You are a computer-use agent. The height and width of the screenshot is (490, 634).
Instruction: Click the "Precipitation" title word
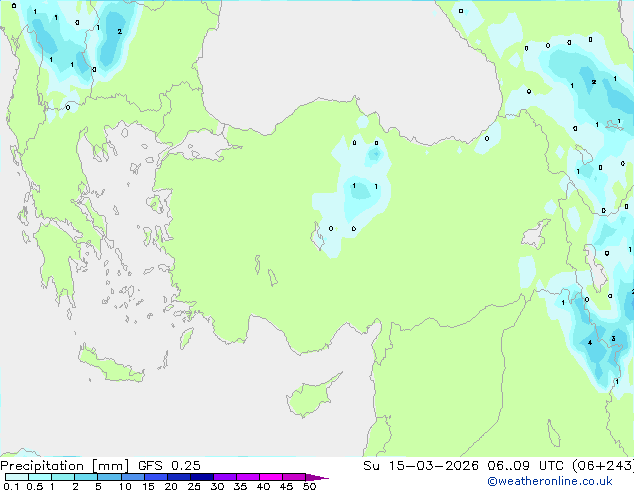[42, 466]
